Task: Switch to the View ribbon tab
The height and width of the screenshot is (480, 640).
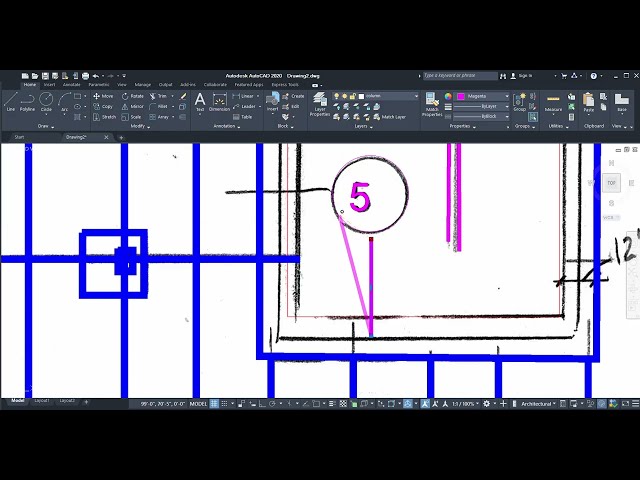Action: tap(122, 85)
